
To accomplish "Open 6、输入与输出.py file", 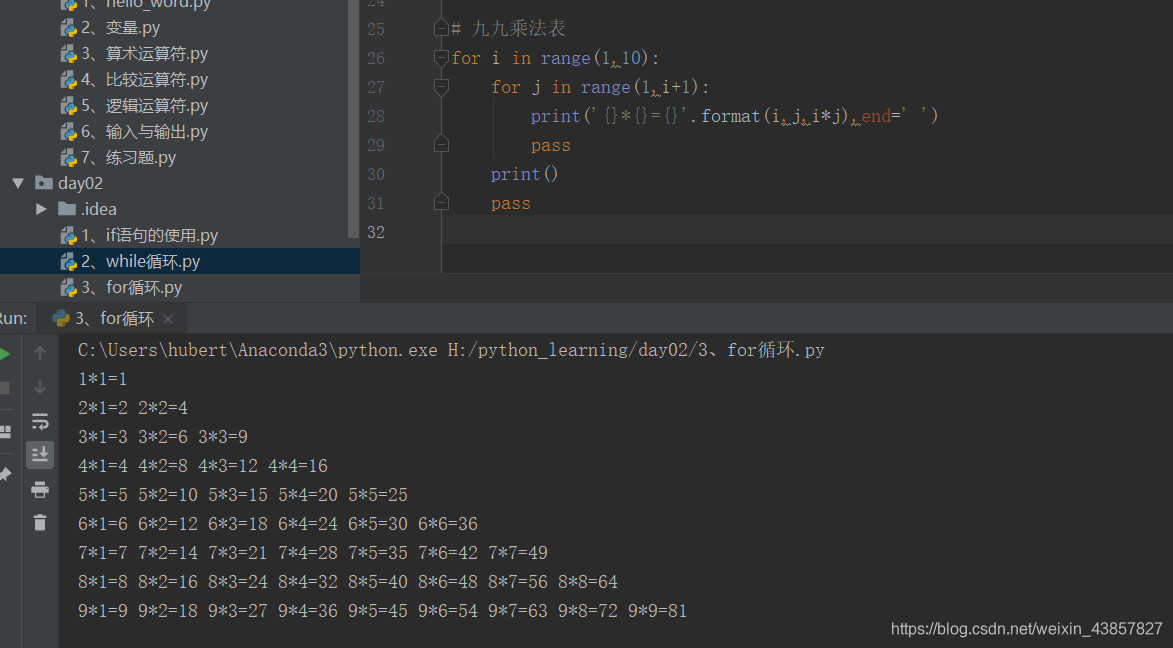I will click(134, 132).
